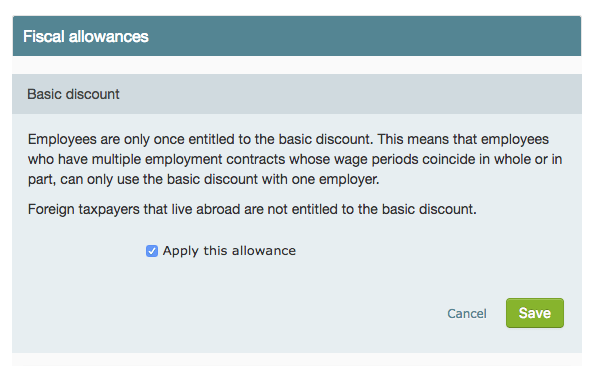Save the fiscal allowance settings
This screenshot has height=366, width=597.
coord(535,313)
